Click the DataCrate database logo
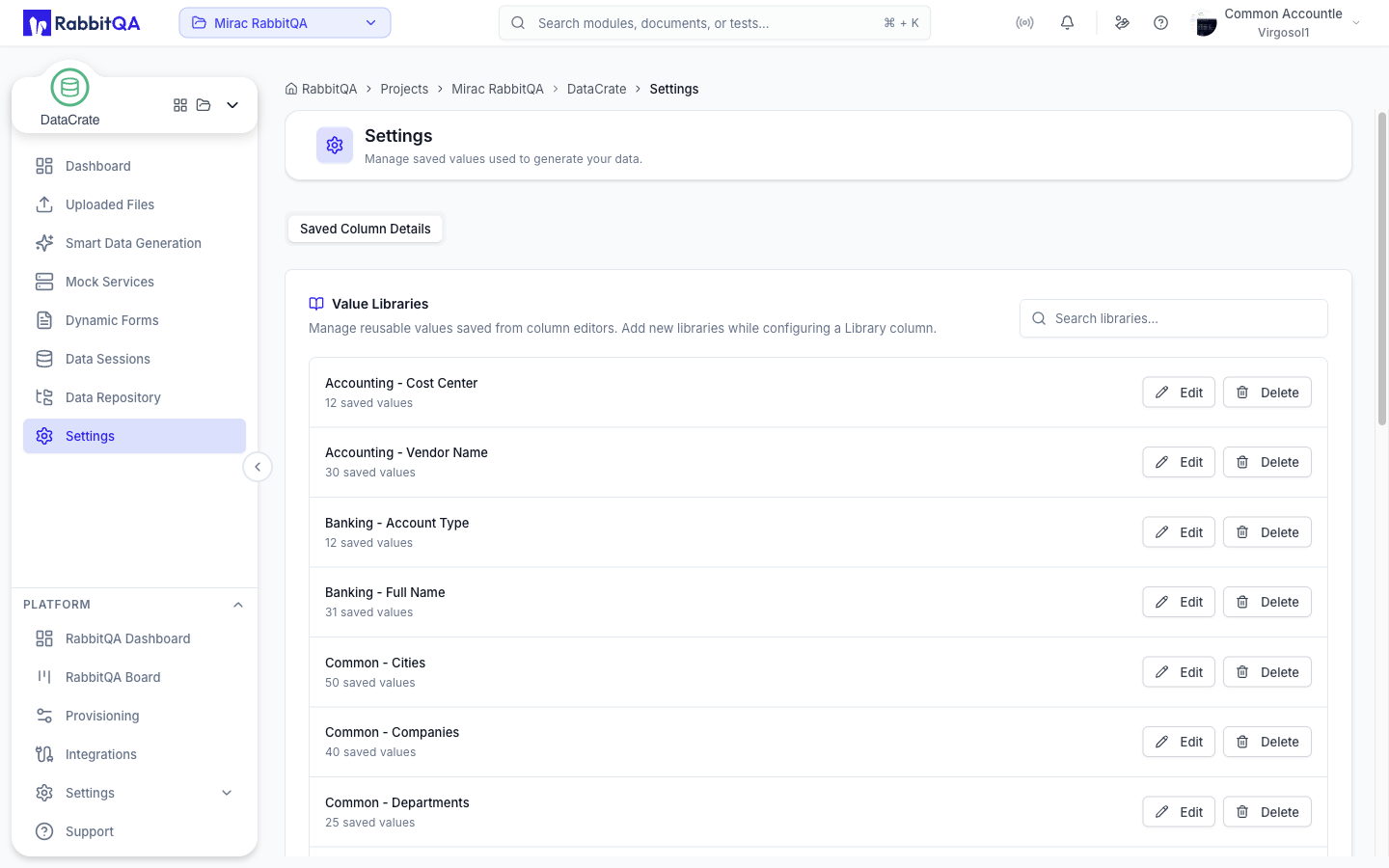The image size is (1389, 868). [69, 88]
